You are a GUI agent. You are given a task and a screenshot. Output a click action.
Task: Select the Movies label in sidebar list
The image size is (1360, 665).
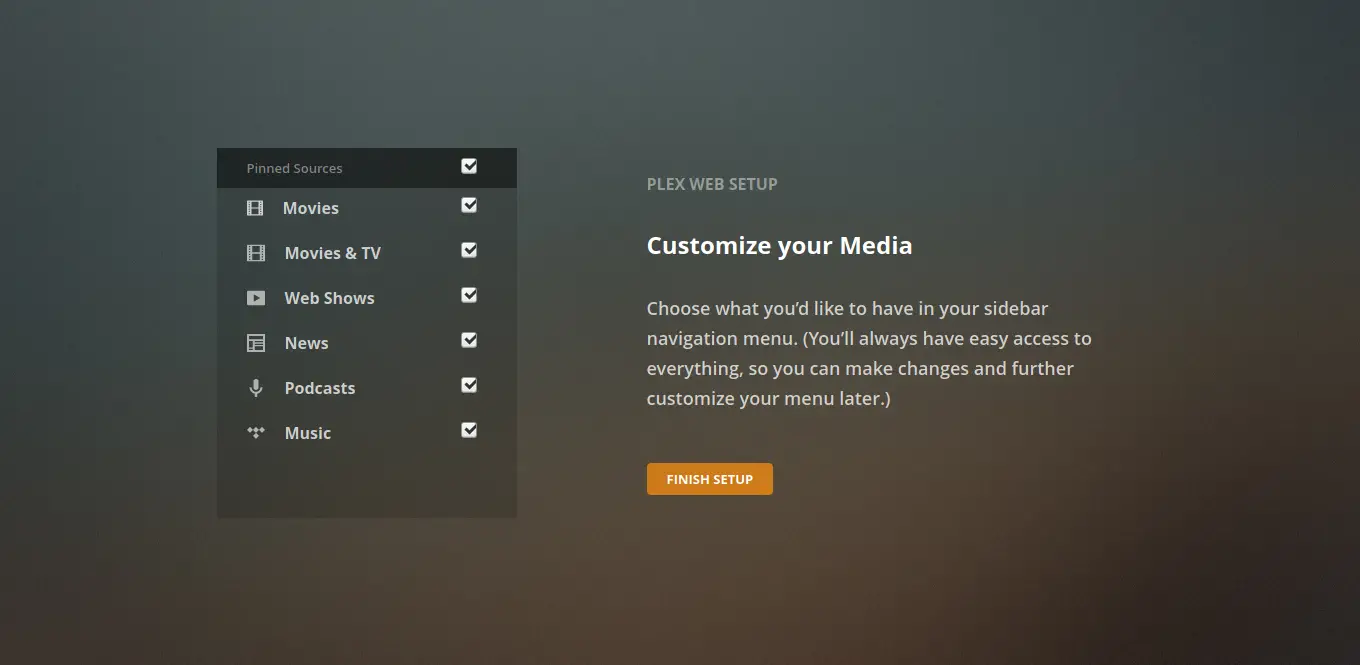tap(311, 208)
